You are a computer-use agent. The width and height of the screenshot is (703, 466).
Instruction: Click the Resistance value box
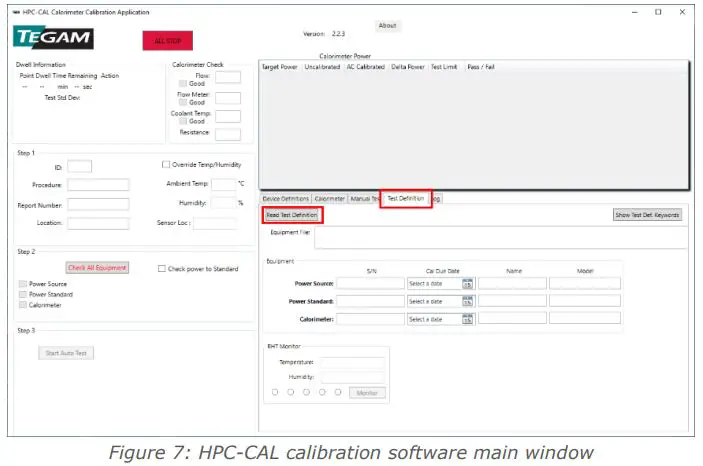tap(228, 134)
